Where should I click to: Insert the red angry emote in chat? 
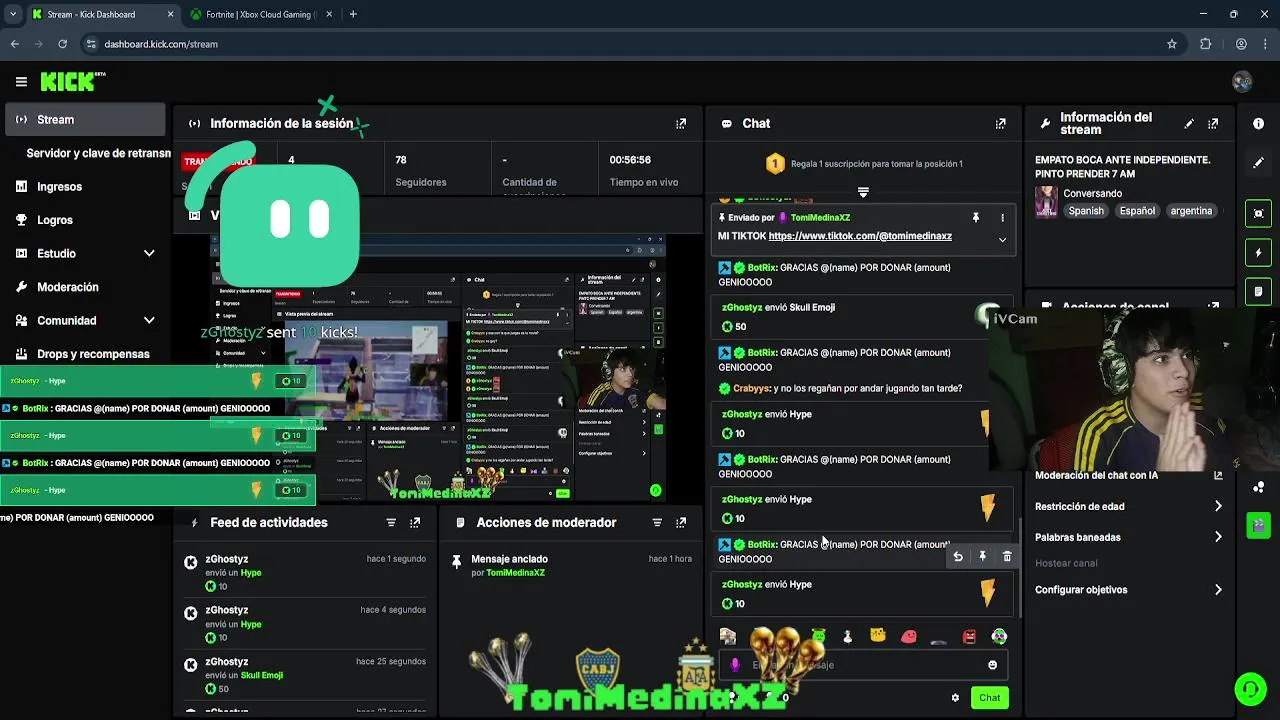pyautogui.click(x=969, y=636)
